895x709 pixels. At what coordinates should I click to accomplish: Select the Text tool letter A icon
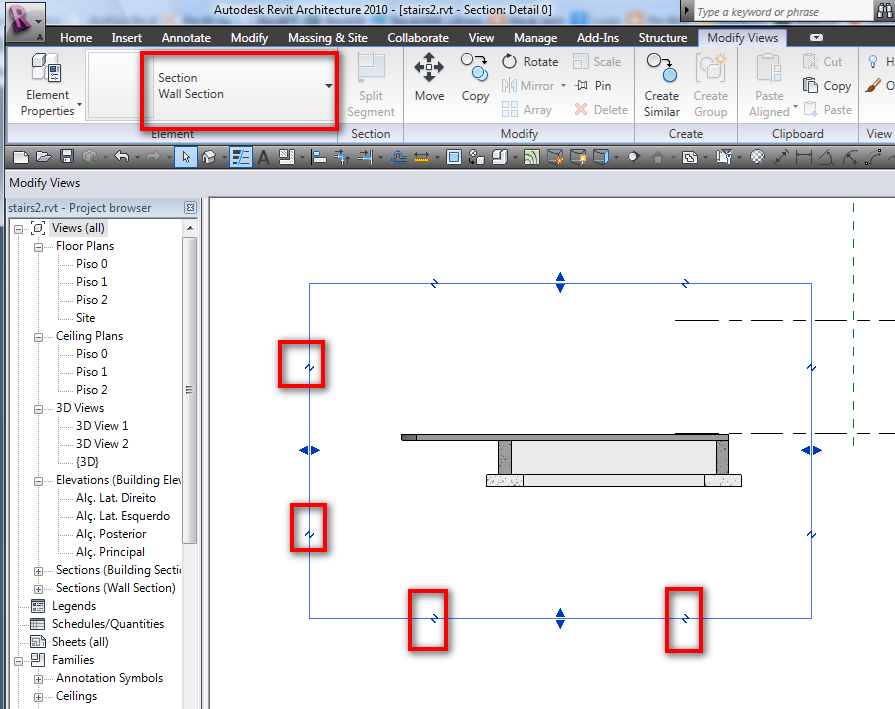[x=263, y=157]
